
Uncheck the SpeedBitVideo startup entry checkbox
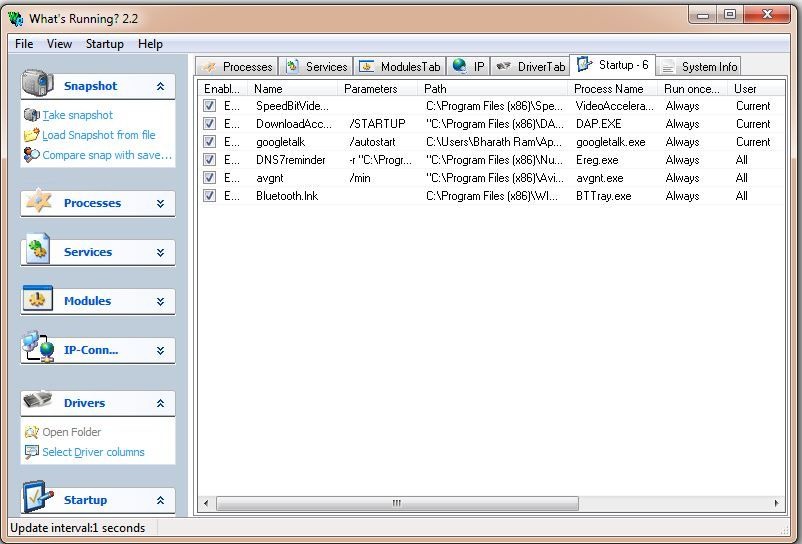pos(210,106)
